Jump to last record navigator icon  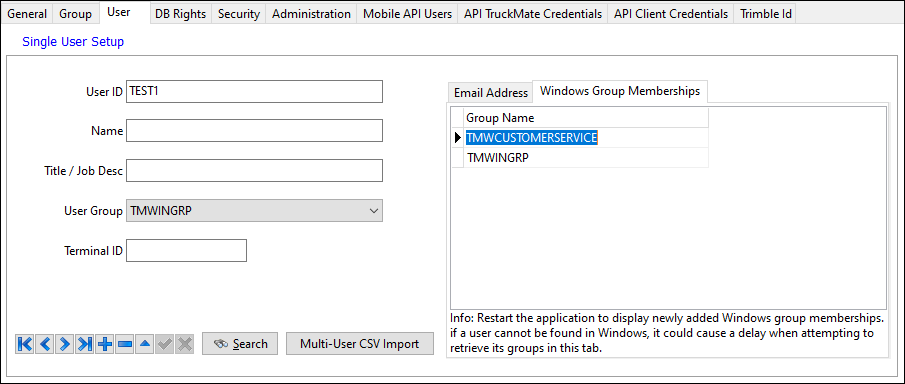click(x=85, y=344)
